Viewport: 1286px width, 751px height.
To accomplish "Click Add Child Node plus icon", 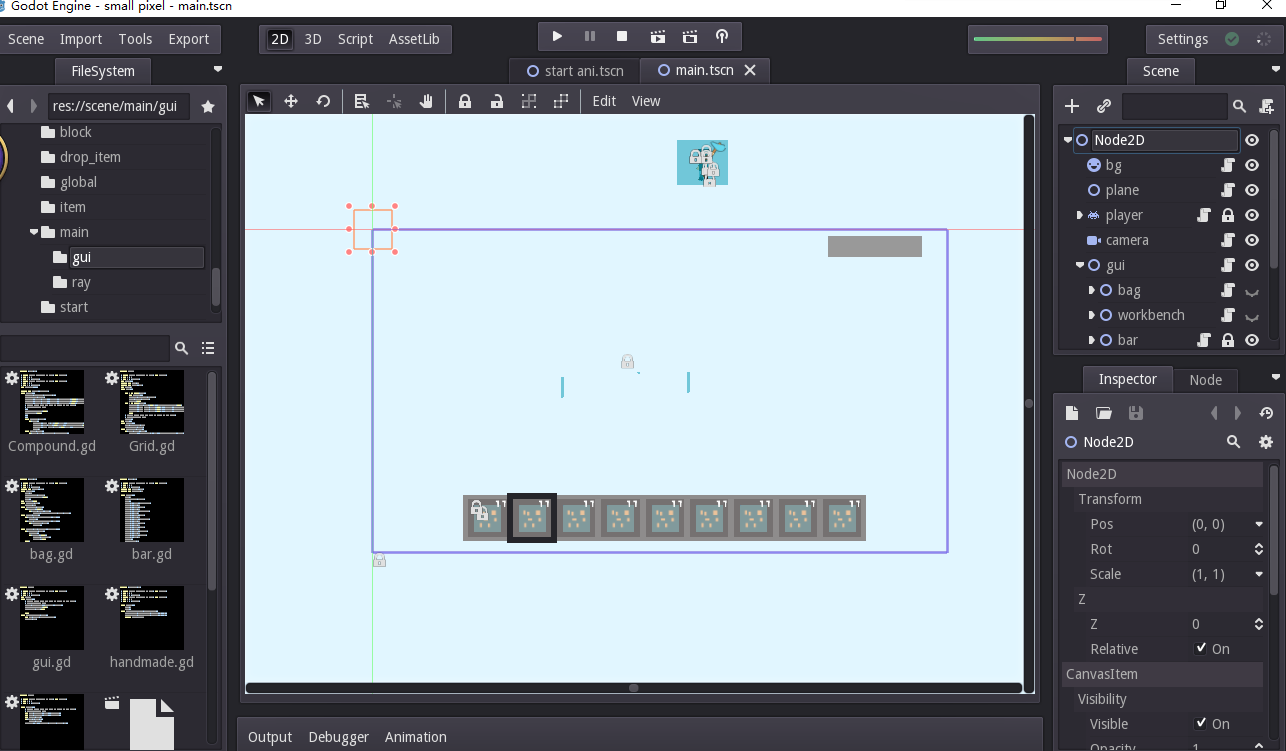I will (x=1071, y=106).
